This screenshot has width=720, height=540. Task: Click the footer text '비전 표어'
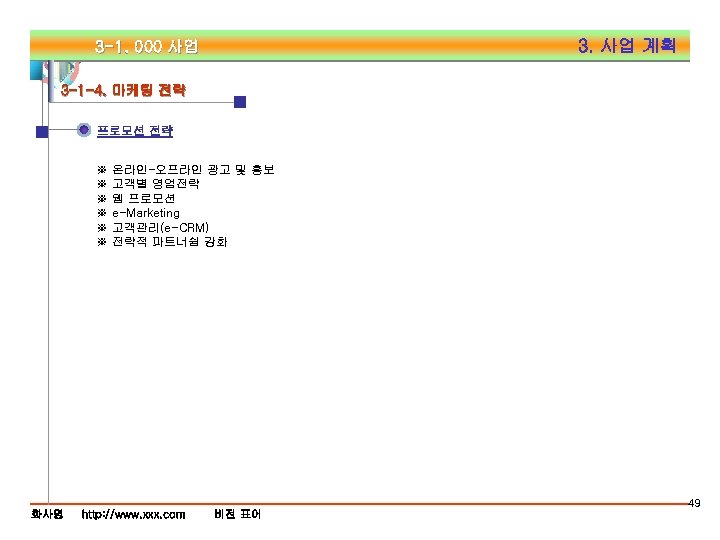click(237, 514)
